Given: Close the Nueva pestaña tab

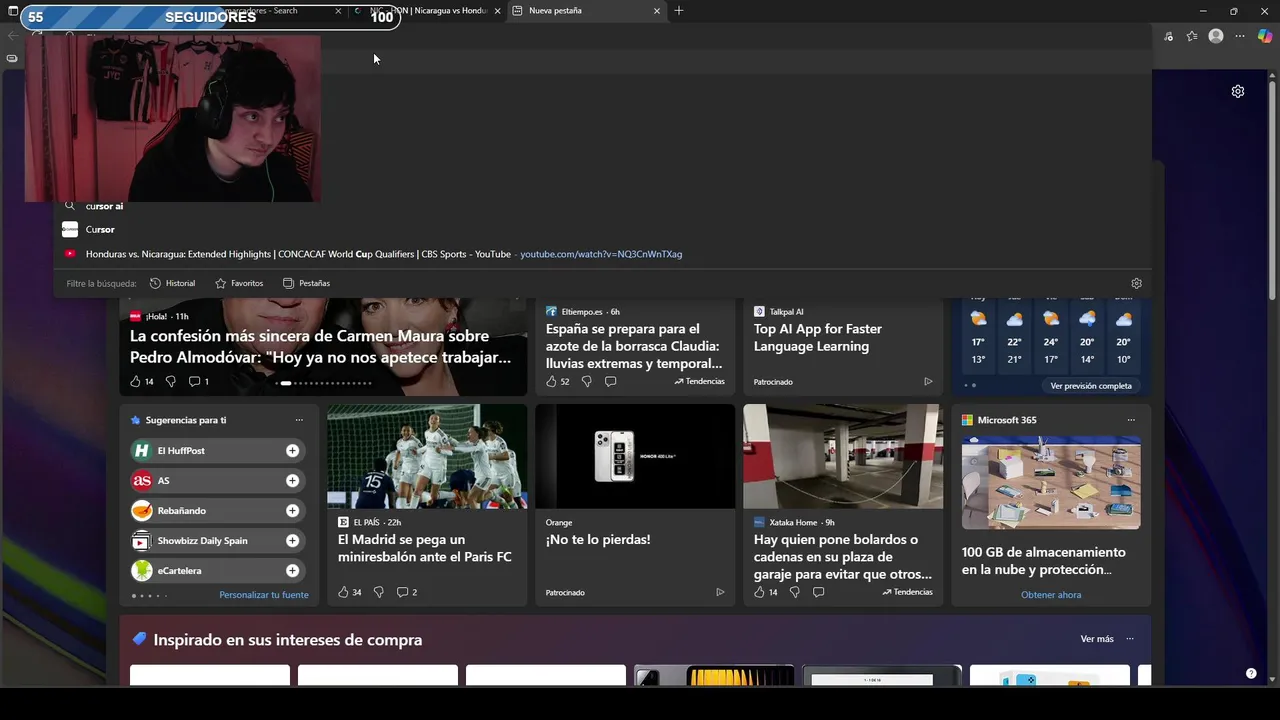Looking at the screenshot, I should 657,11.
